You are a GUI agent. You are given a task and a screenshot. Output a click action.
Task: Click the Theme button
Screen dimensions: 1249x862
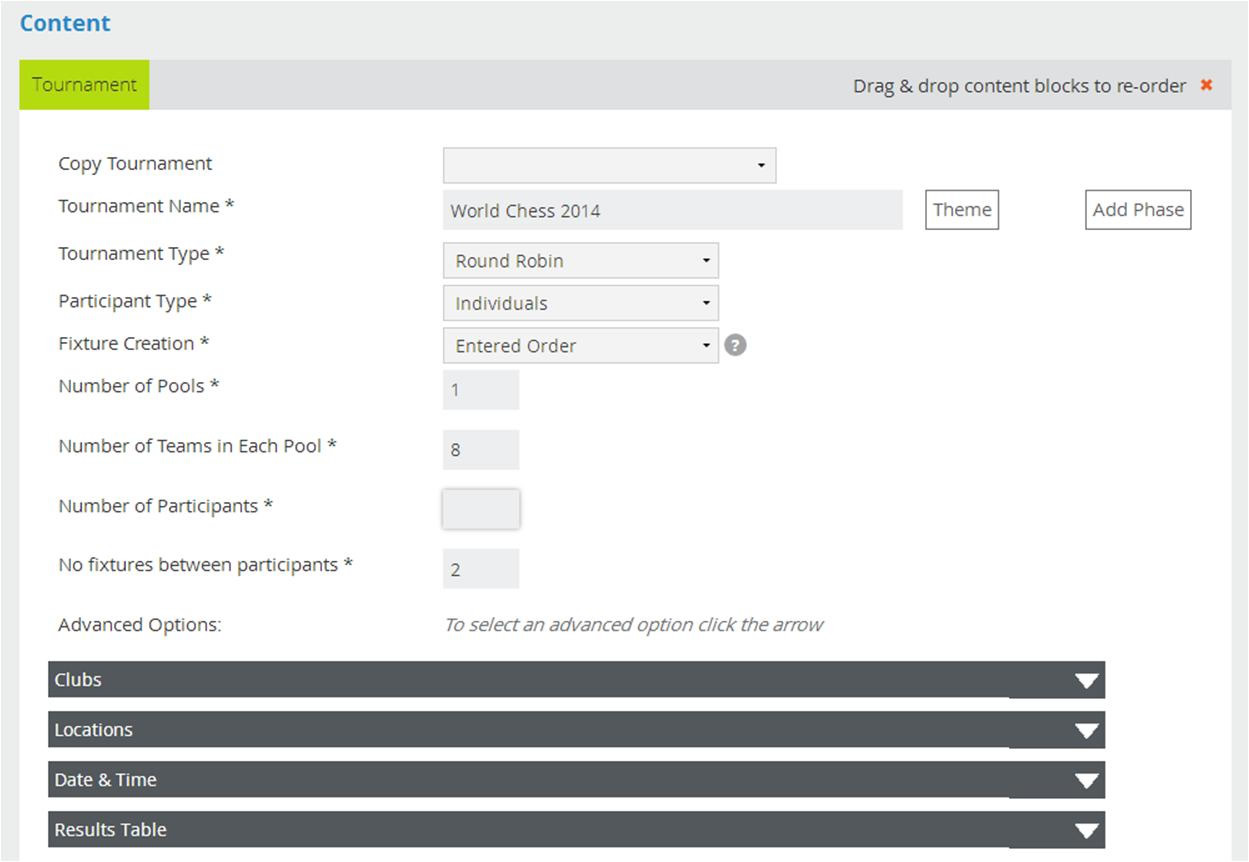(x=961, y=209)
